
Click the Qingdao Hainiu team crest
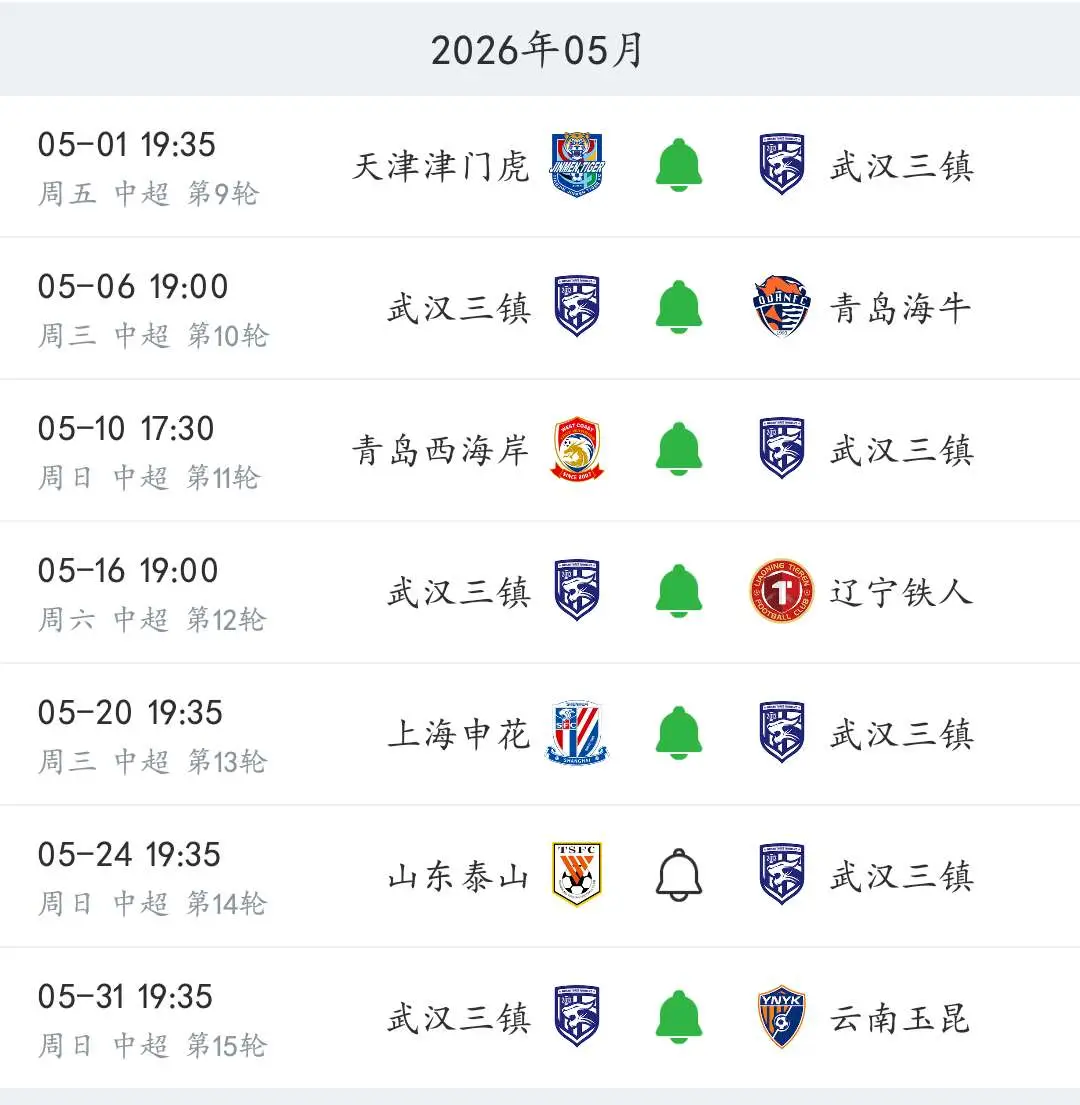click(781, 307)
